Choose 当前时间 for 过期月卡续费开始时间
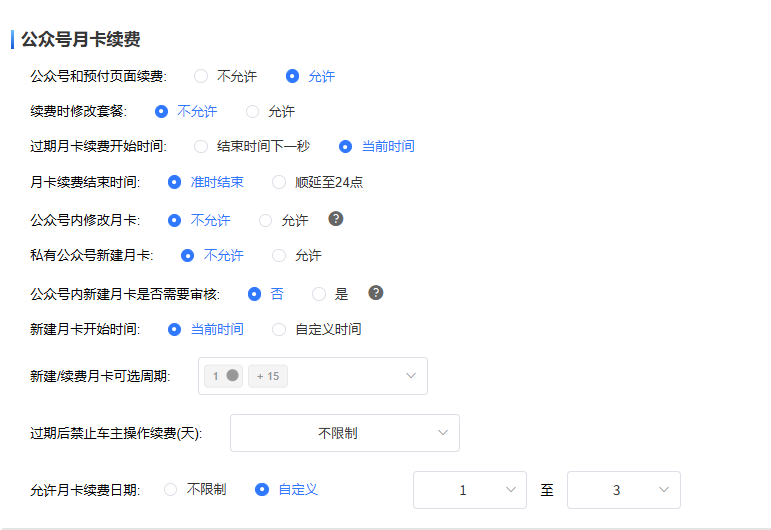 click(345, 147)
